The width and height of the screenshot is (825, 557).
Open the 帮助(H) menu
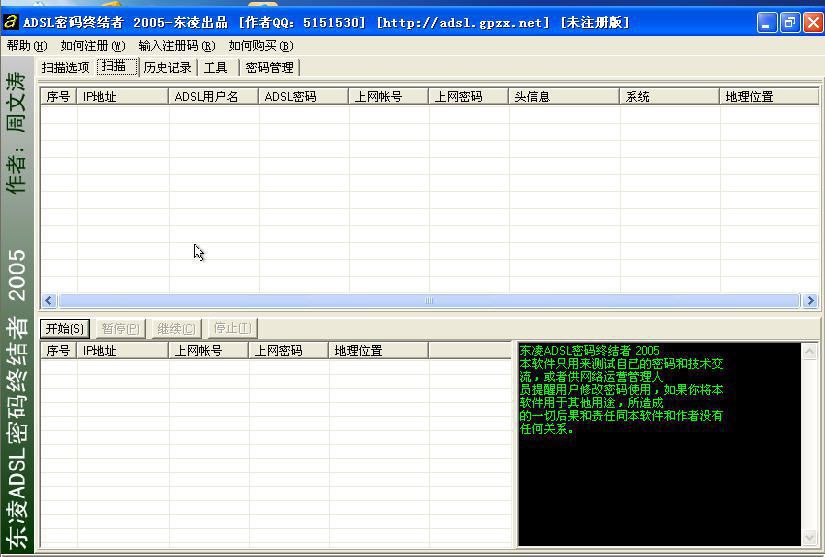[26, 46]
